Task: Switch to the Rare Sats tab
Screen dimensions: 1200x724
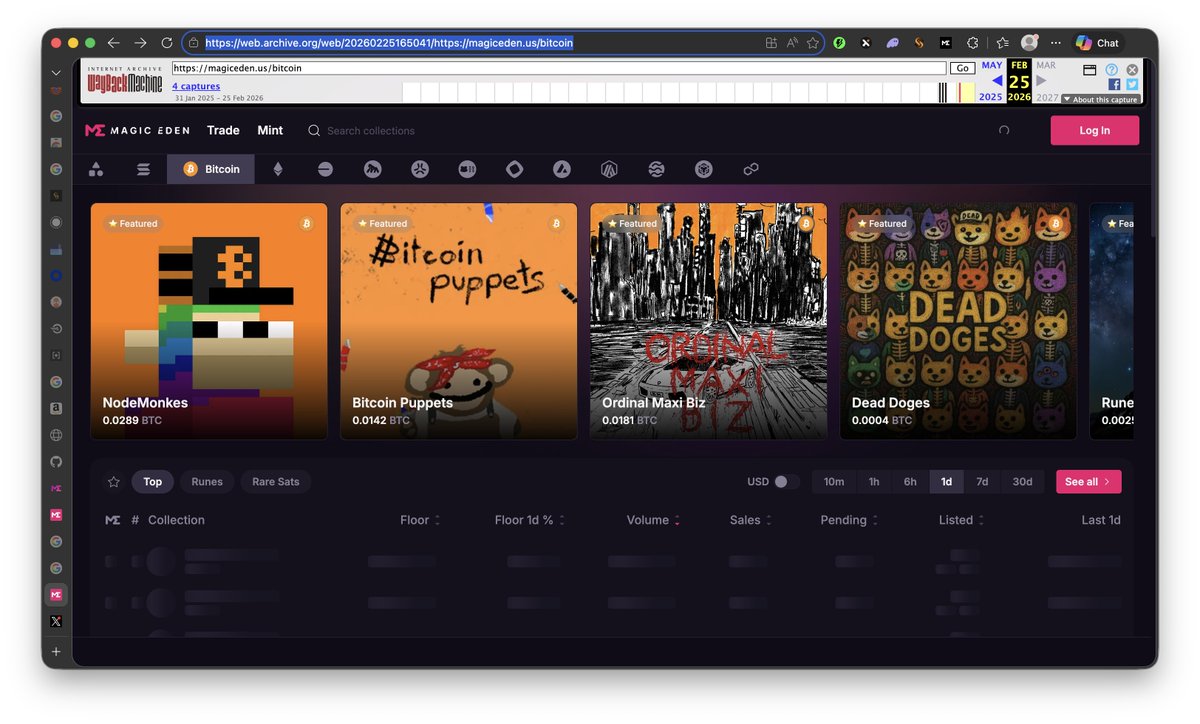Action: (x=276, y=482)
